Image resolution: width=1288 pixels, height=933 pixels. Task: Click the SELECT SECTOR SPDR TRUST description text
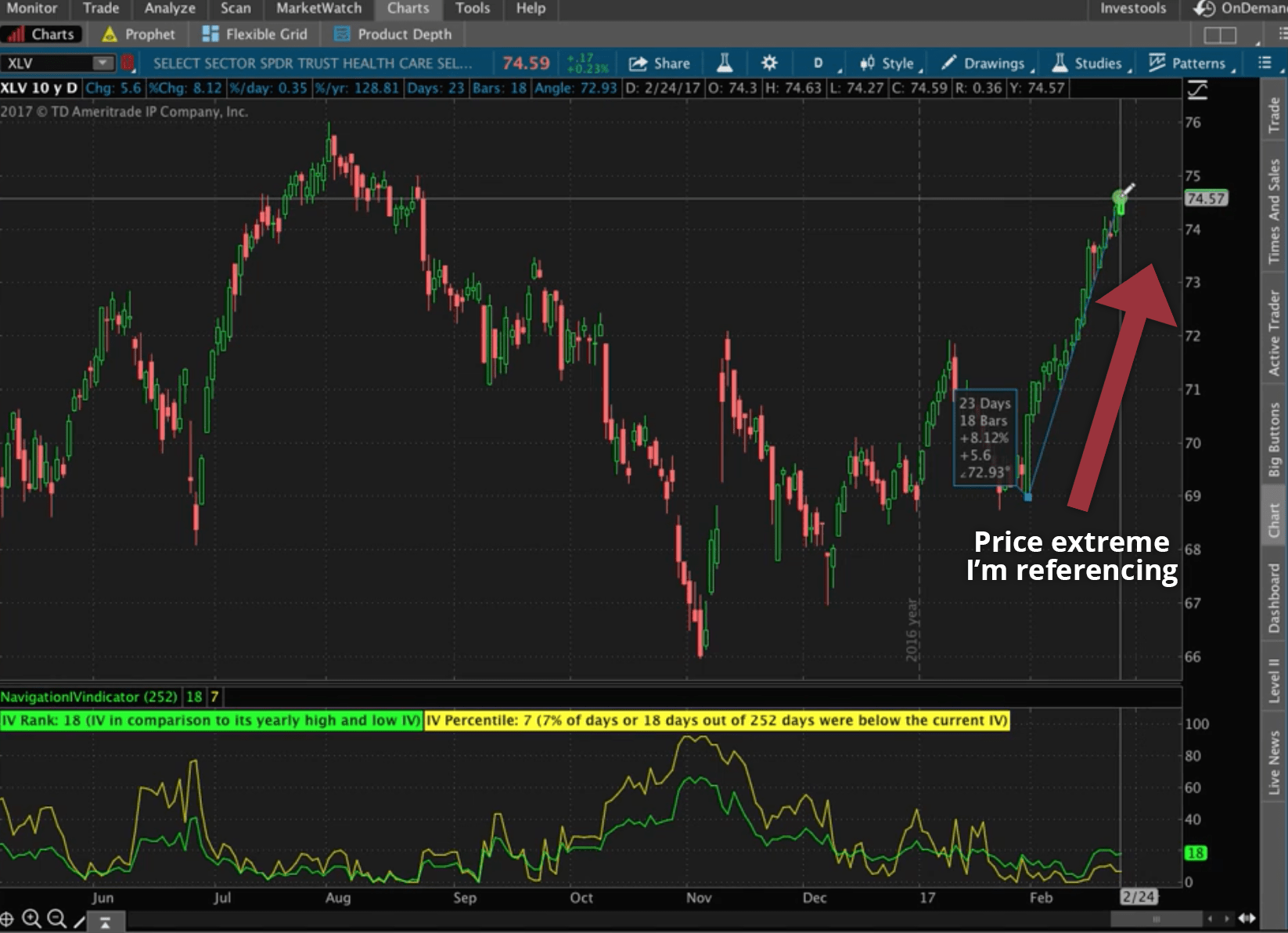point(312,63)
